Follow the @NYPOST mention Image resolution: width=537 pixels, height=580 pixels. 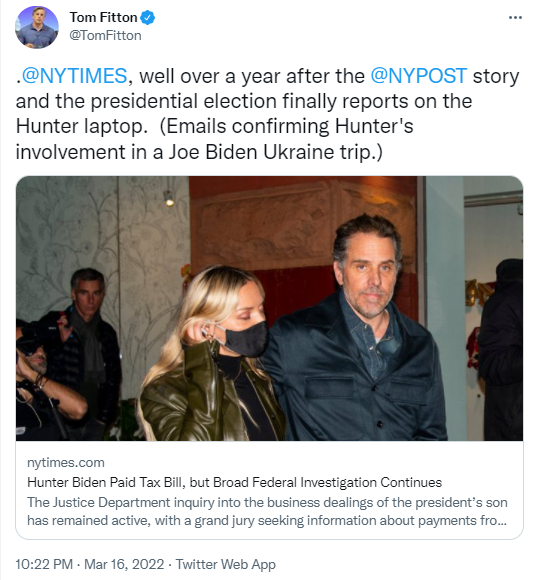pos(419,76)
